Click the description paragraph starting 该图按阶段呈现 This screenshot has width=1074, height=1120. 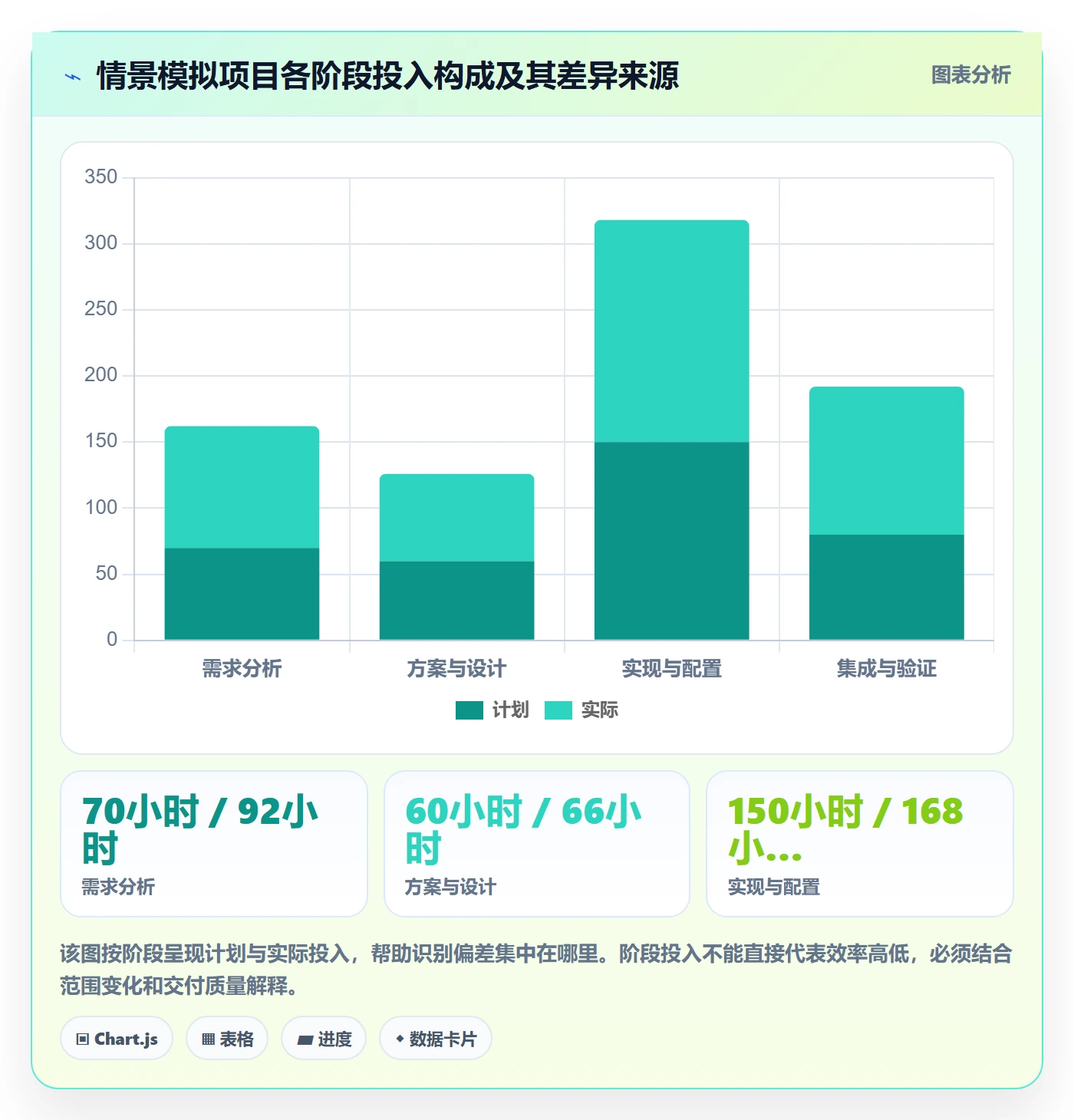coord(536,970)
